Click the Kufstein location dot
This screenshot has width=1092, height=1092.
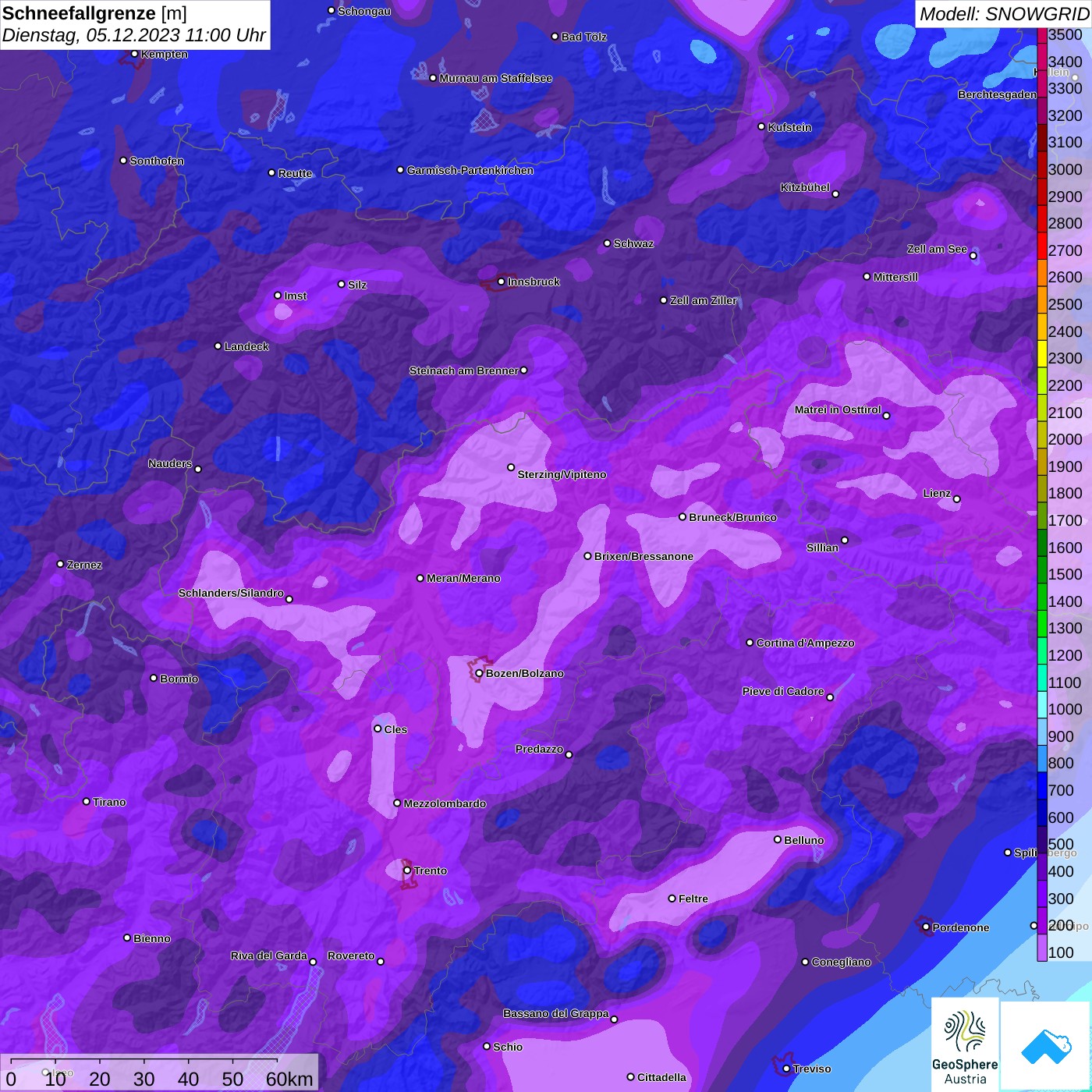761,126
